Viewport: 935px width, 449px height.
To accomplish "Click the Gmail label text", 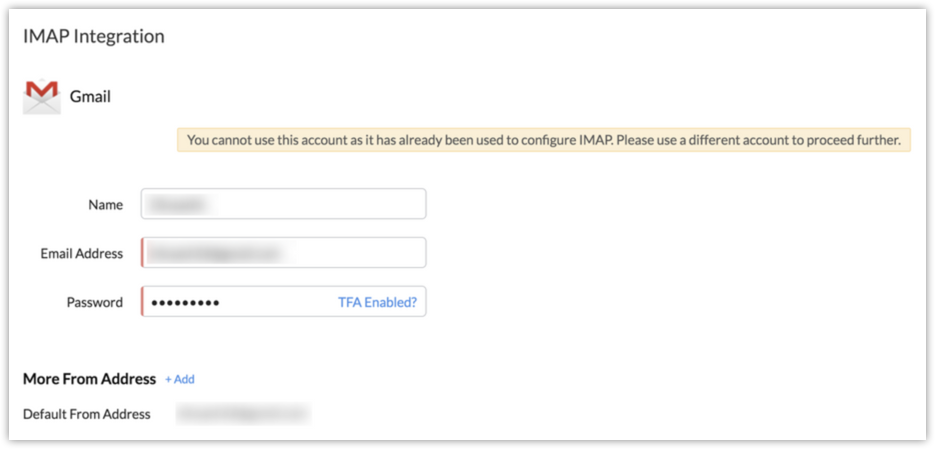I will point(90,97).
